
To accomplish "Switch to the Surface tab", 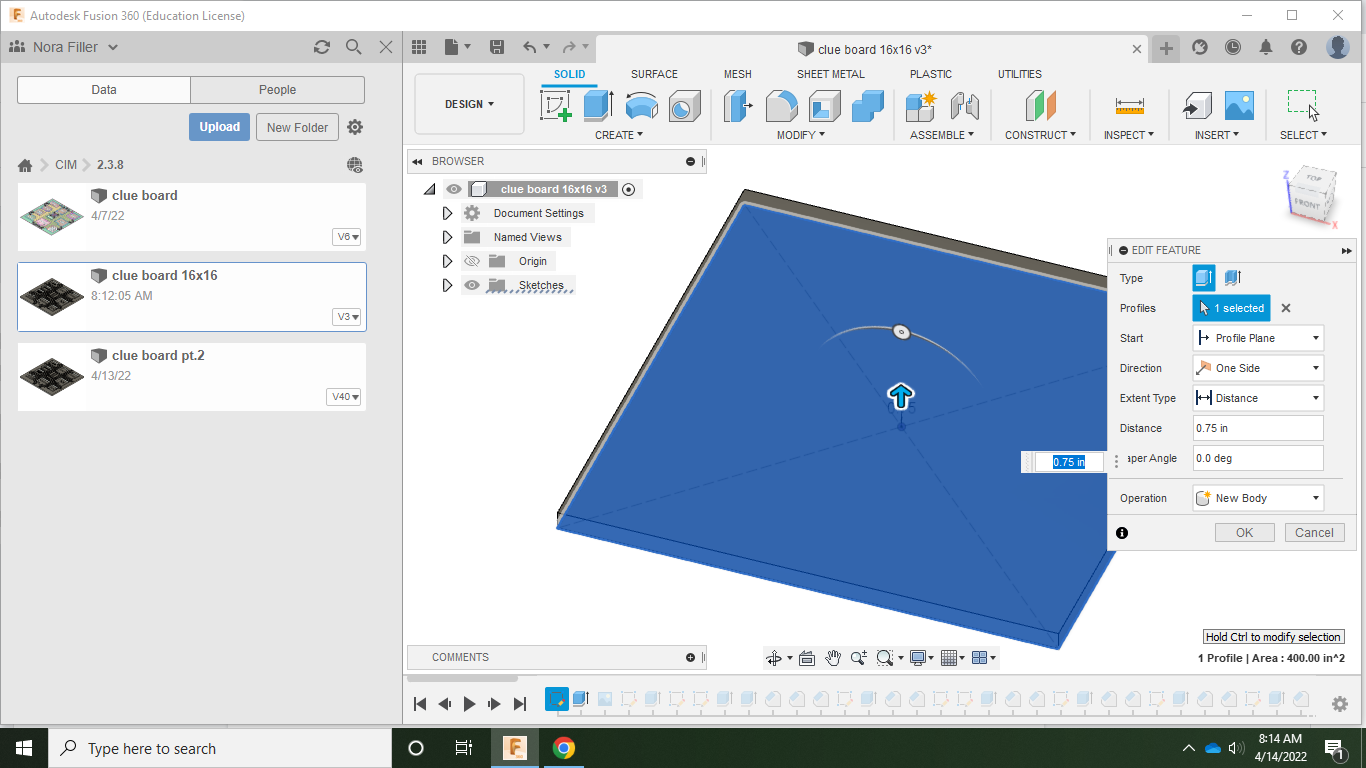I will tap(654, 74).
